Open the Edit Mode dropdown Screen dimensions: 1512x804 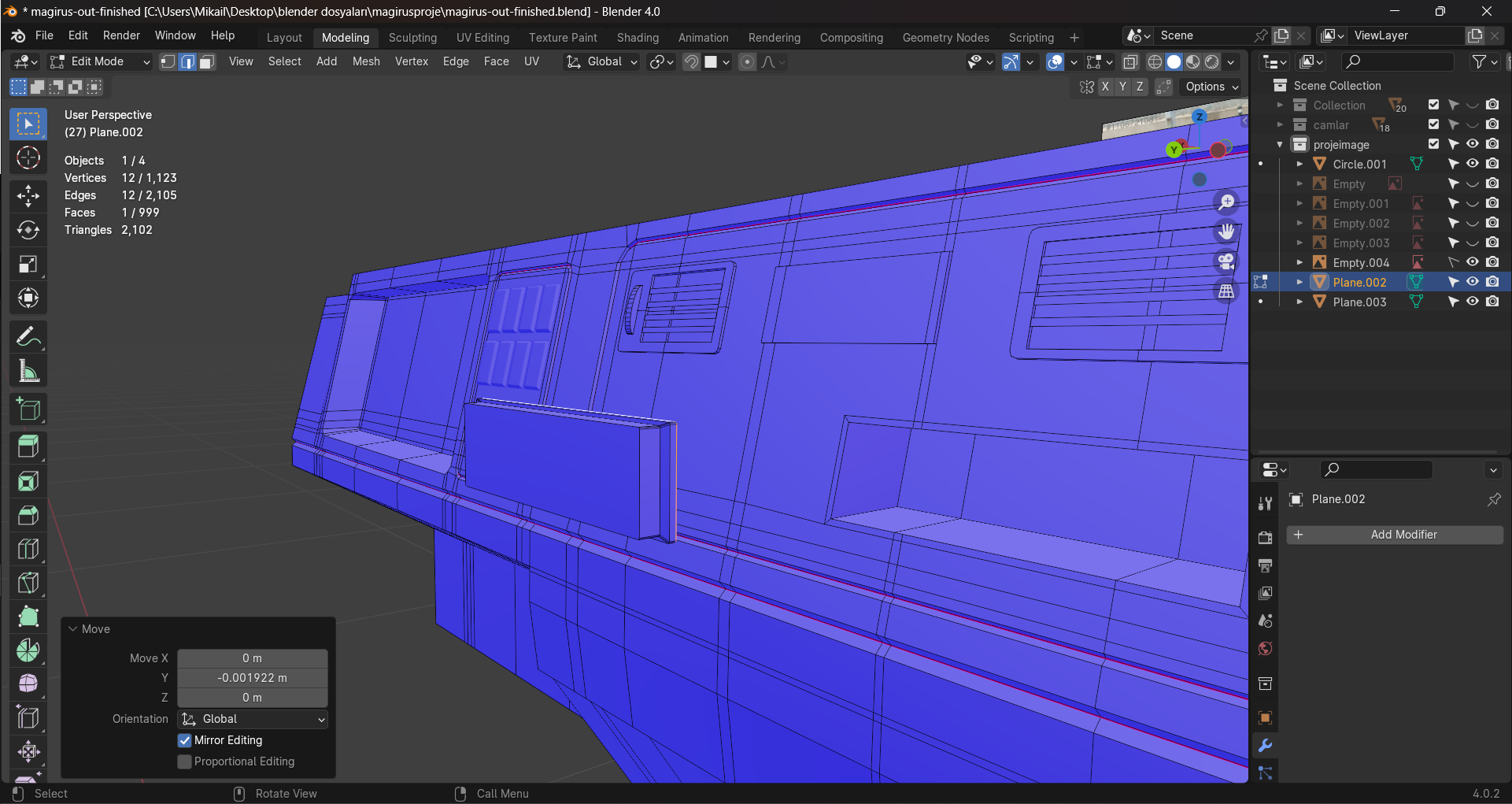tap(100, 61)
